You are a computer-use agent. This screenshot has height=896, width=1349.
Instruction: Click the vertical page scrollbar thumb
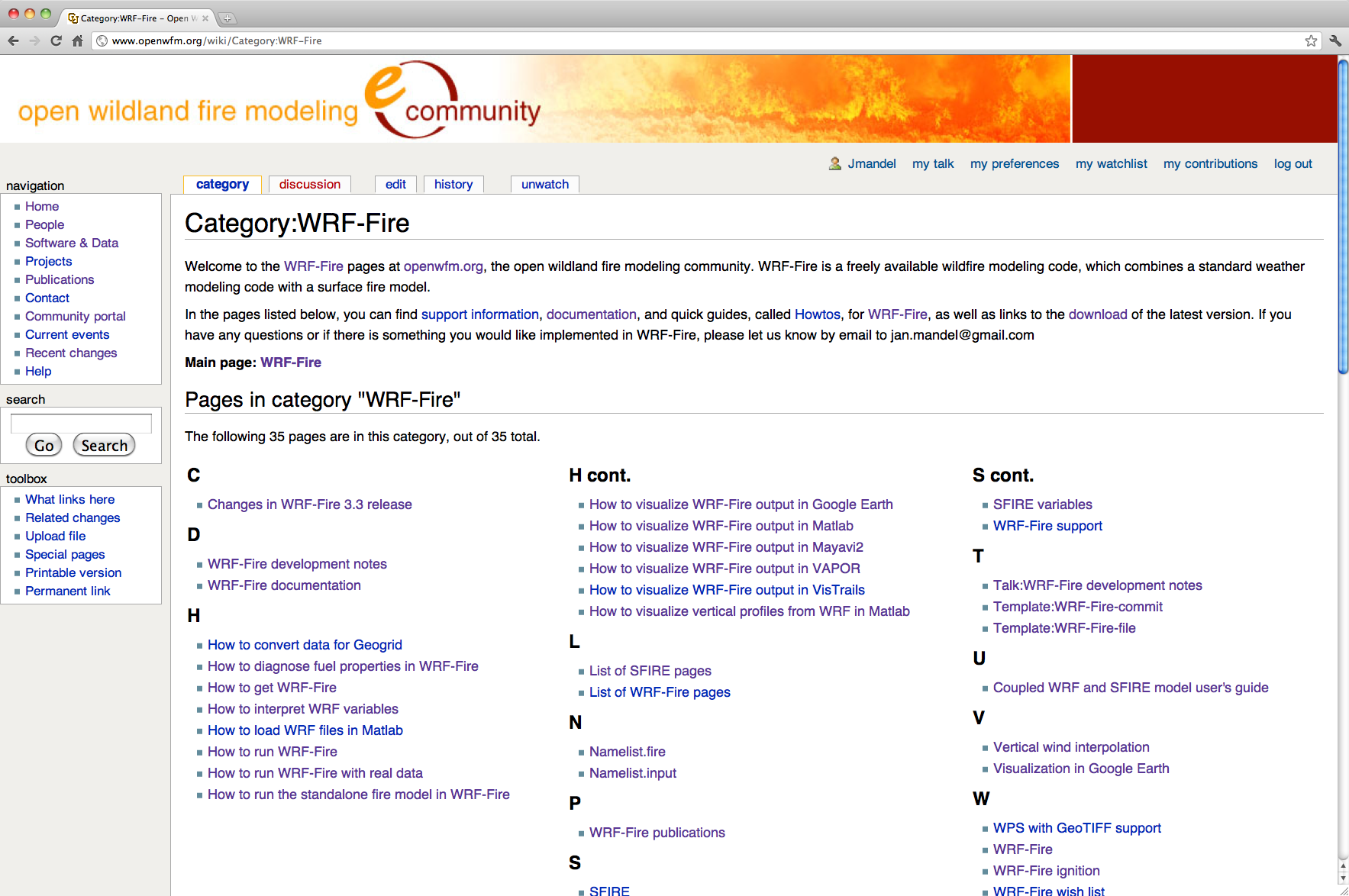click(1343, 217)
